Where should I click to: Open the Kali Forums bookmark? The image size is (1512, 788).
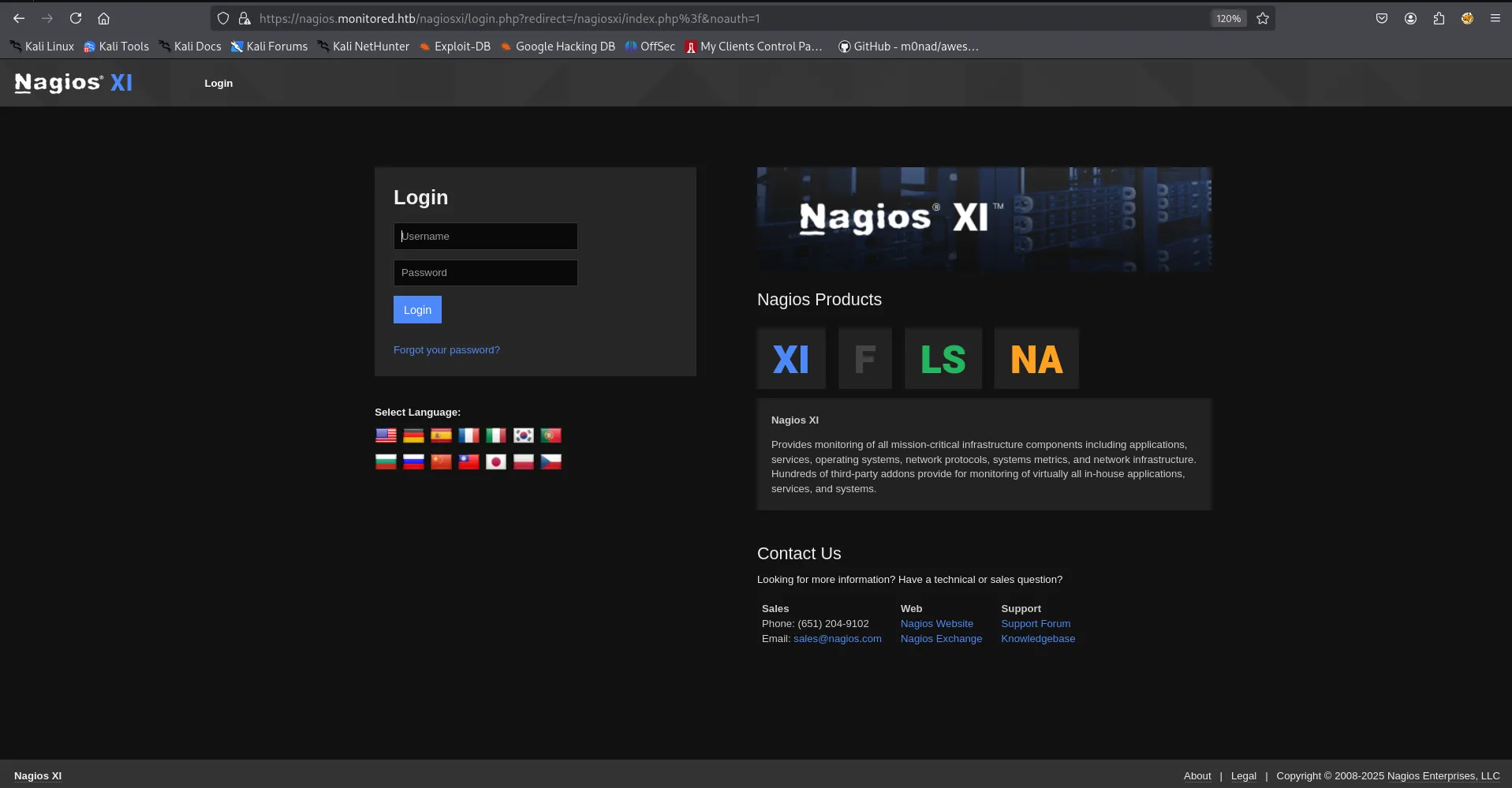coord(269,47)
